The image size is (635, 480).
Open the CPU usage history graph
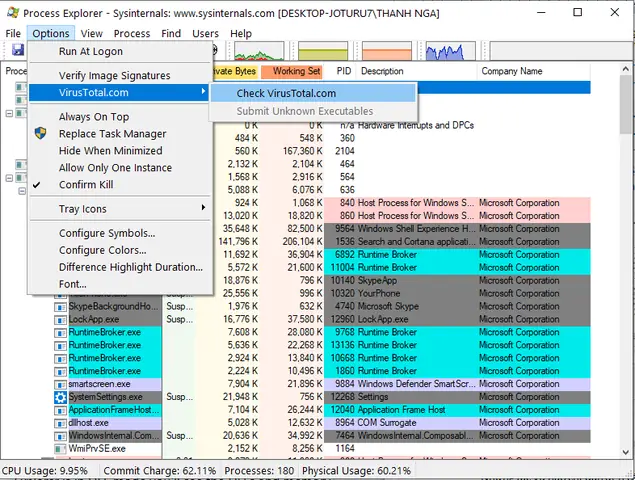pyautogui.click(x=259, y=51)
